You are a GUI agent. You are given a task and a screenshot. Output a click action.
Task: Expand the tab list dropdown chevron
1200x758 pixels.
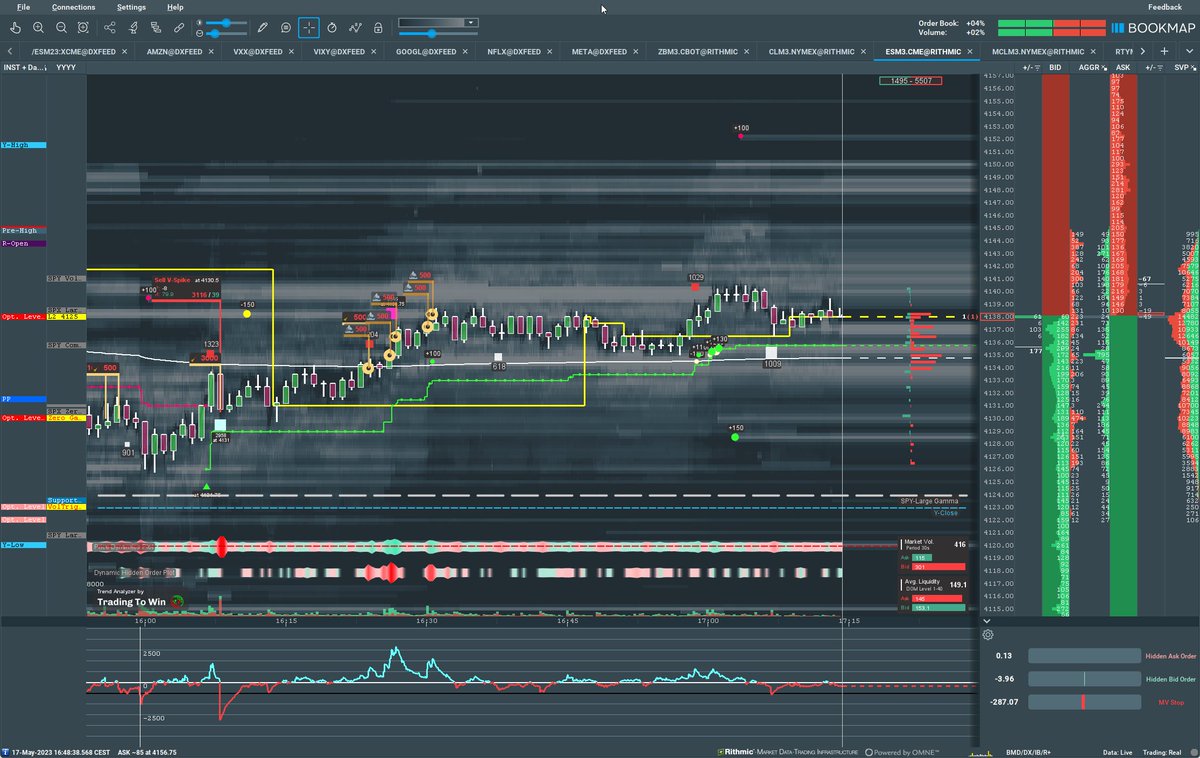1188,51
